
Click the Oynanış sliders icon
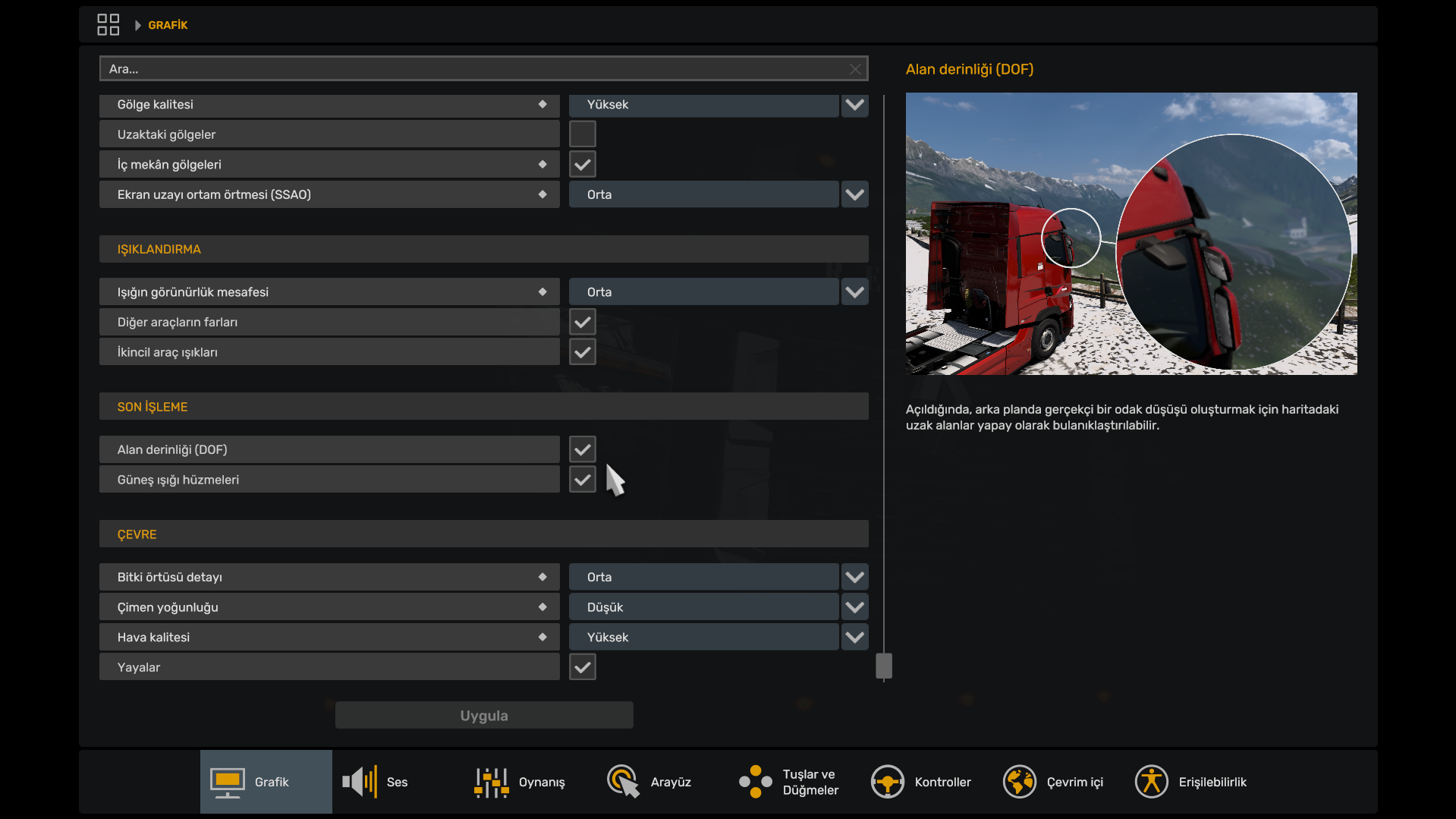pyautogui.click(x=492, y=782)
